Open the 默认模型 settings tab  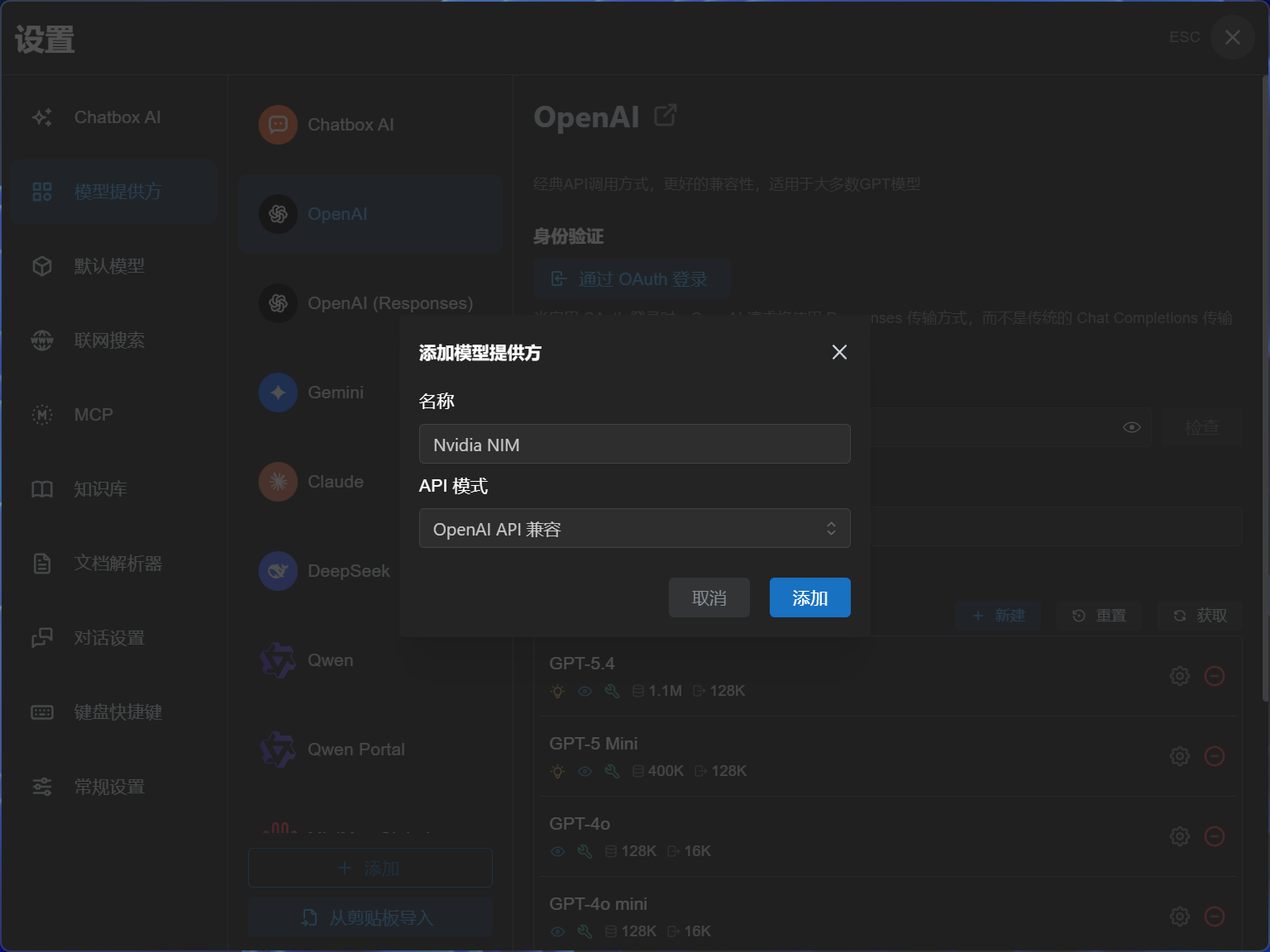pos(109,266)
